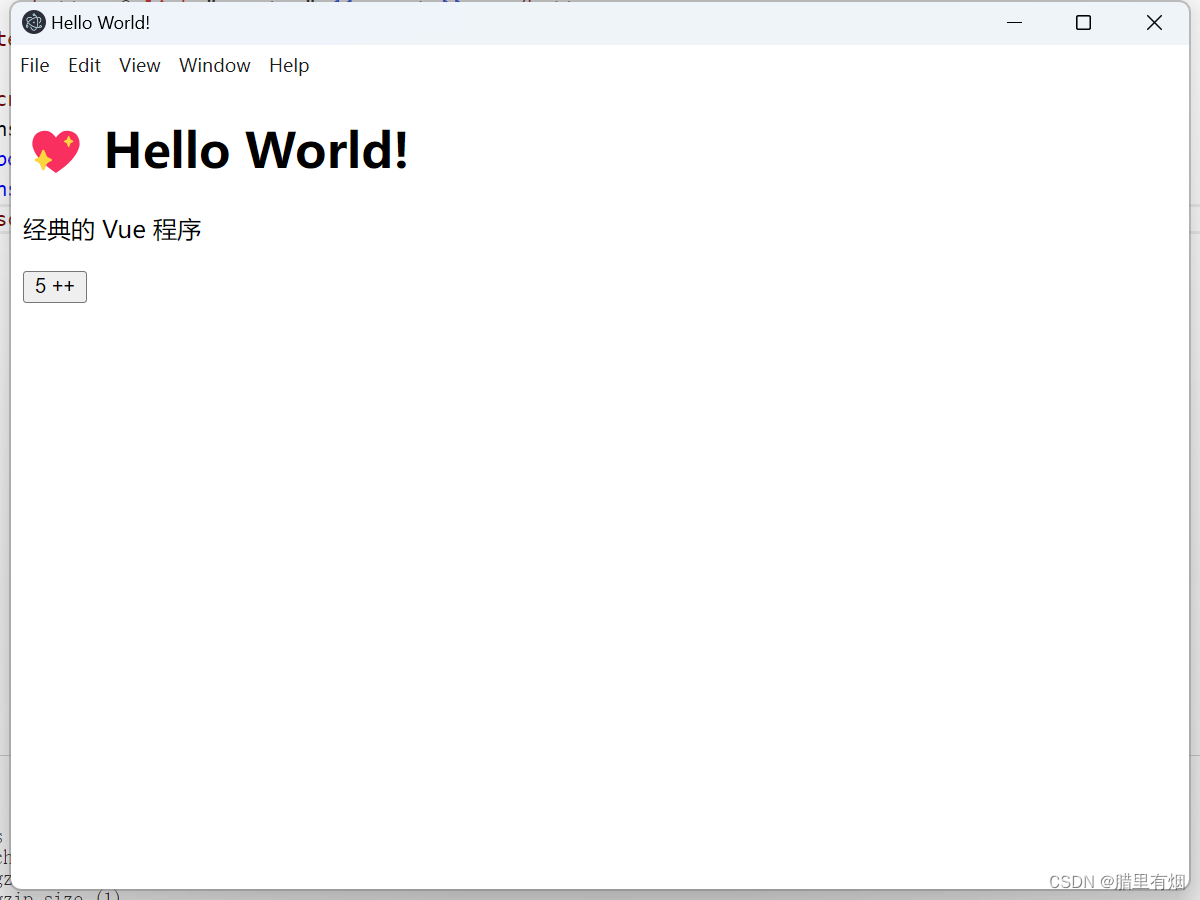The image size is (1200, 900).
Task: Open the View menu
Action: tap(139, 65)
